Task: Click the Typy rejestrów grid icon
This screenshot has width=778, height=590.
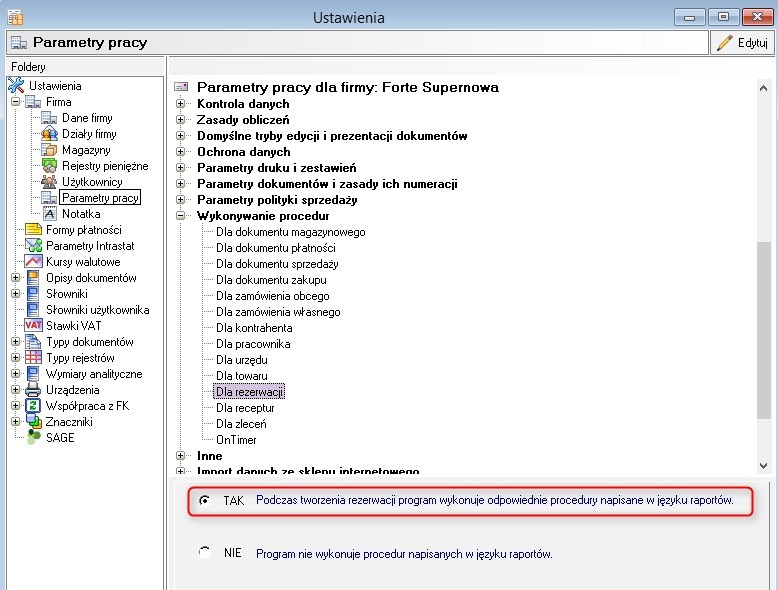Action: [x=33, y=358]
